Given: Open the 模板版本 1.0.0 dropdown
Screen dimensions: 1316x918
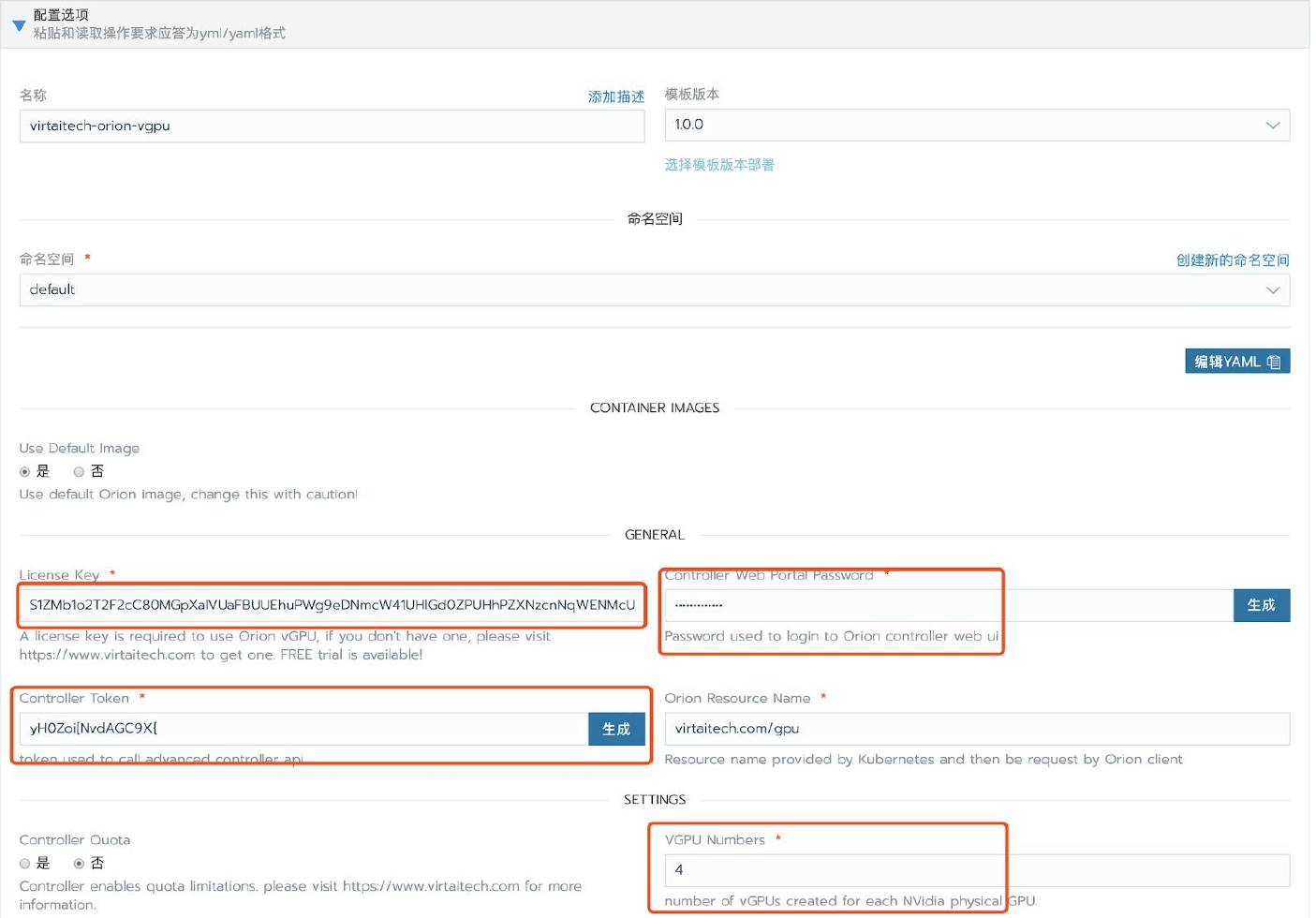Looking at the screenshot, I should click(977, 125).
